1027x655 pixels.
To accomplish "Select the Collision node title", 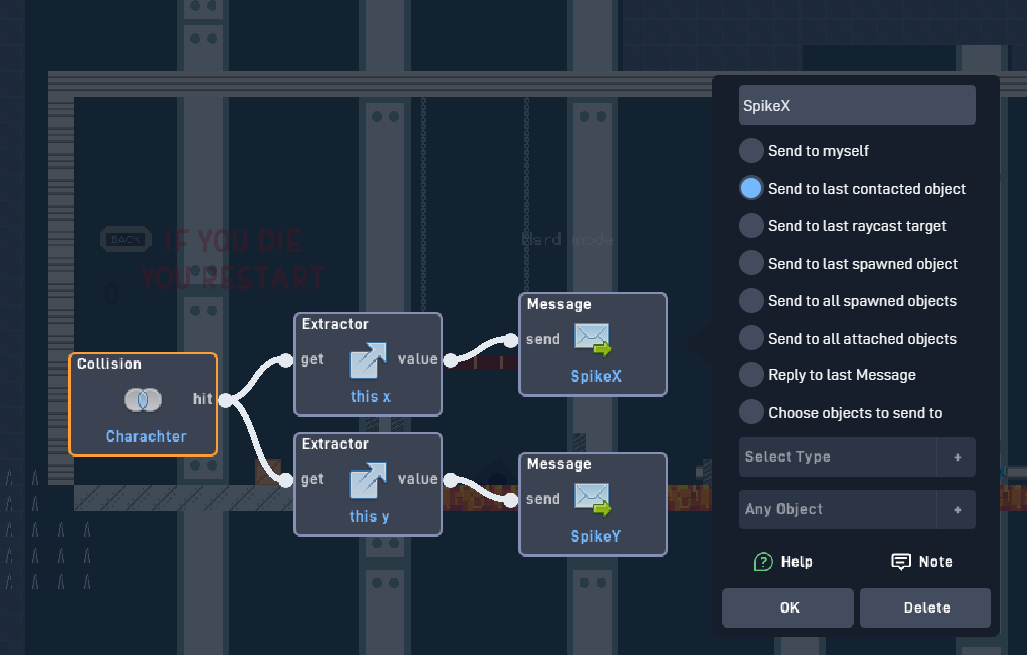I will [x=109, y=364].
